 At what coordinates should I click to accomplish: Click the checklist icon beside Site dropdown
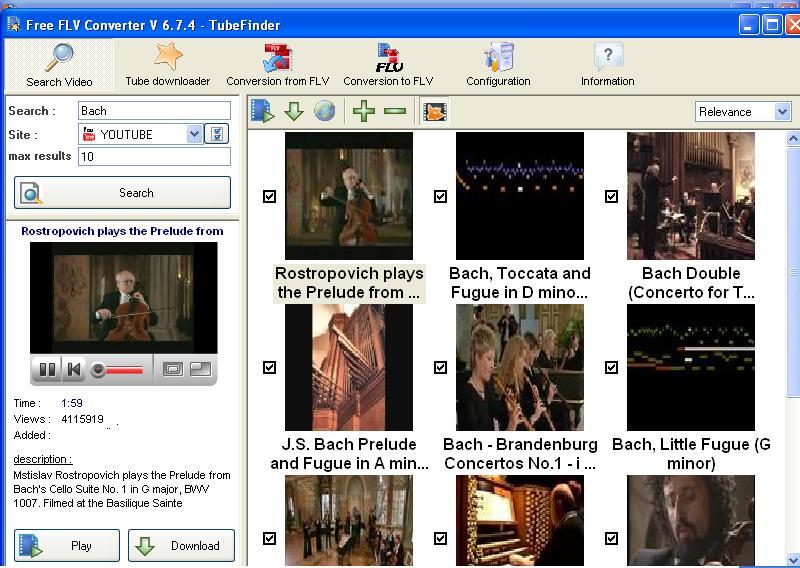[217, 134]
